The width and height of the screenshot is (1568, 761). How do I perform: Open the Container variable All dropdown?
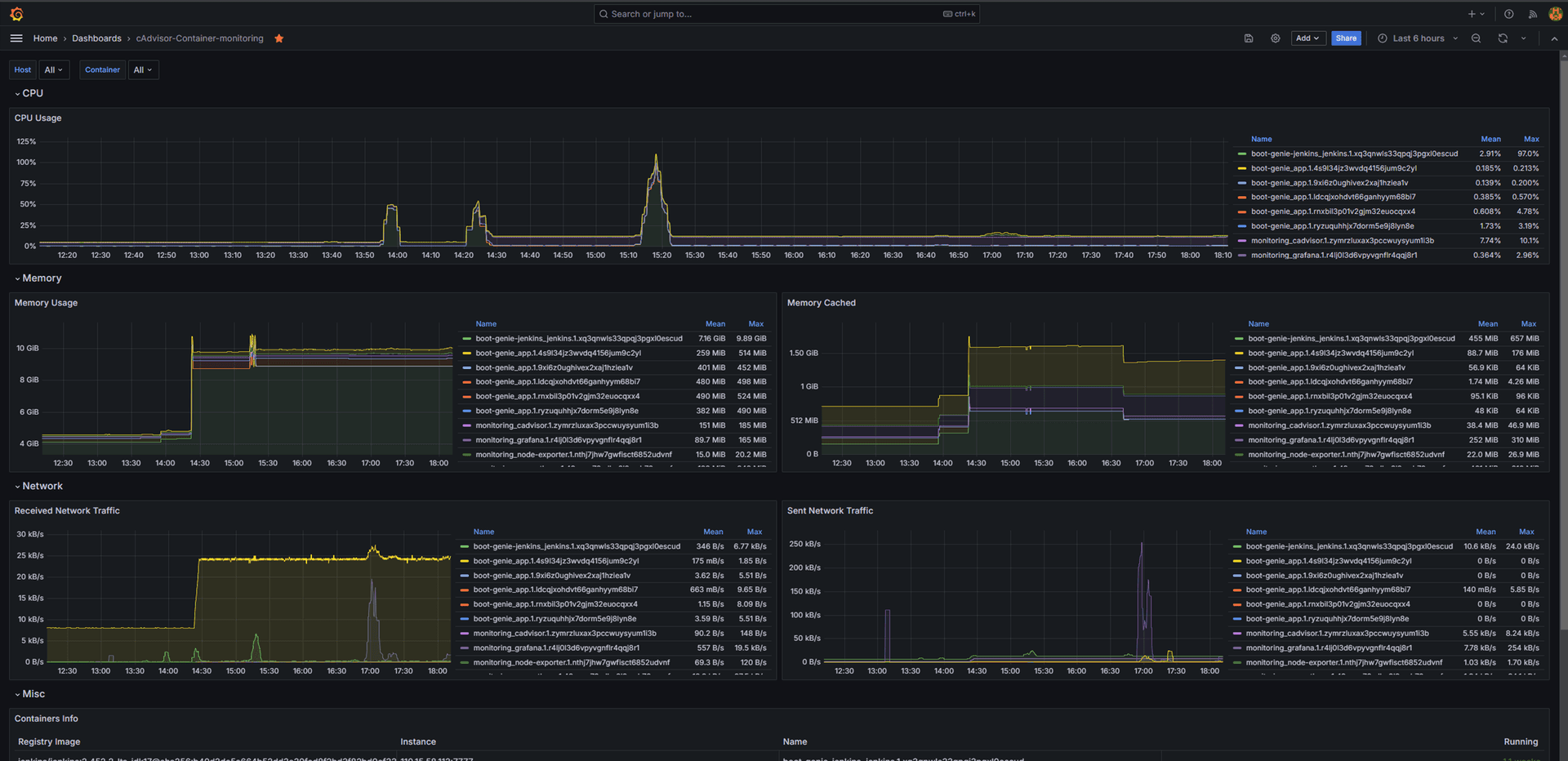click(x=143, y=70)
